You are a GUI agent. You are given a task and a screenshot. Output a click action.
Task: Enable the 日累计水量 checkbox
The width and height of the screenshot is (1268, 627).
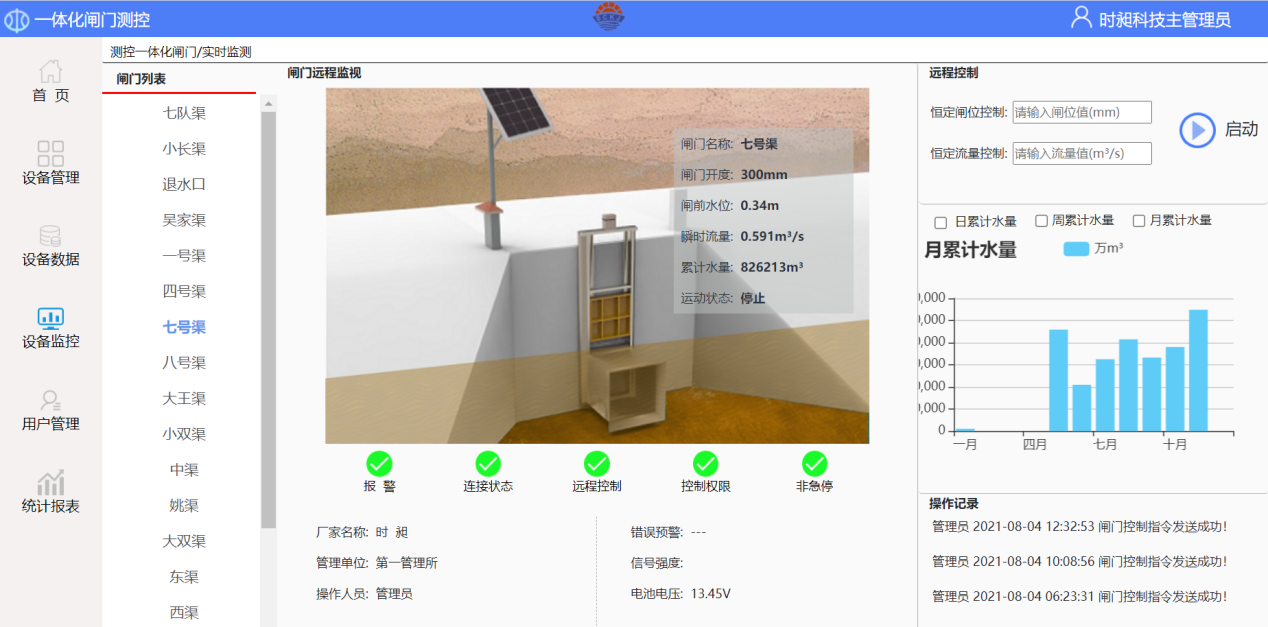click(x=940, y=221)
